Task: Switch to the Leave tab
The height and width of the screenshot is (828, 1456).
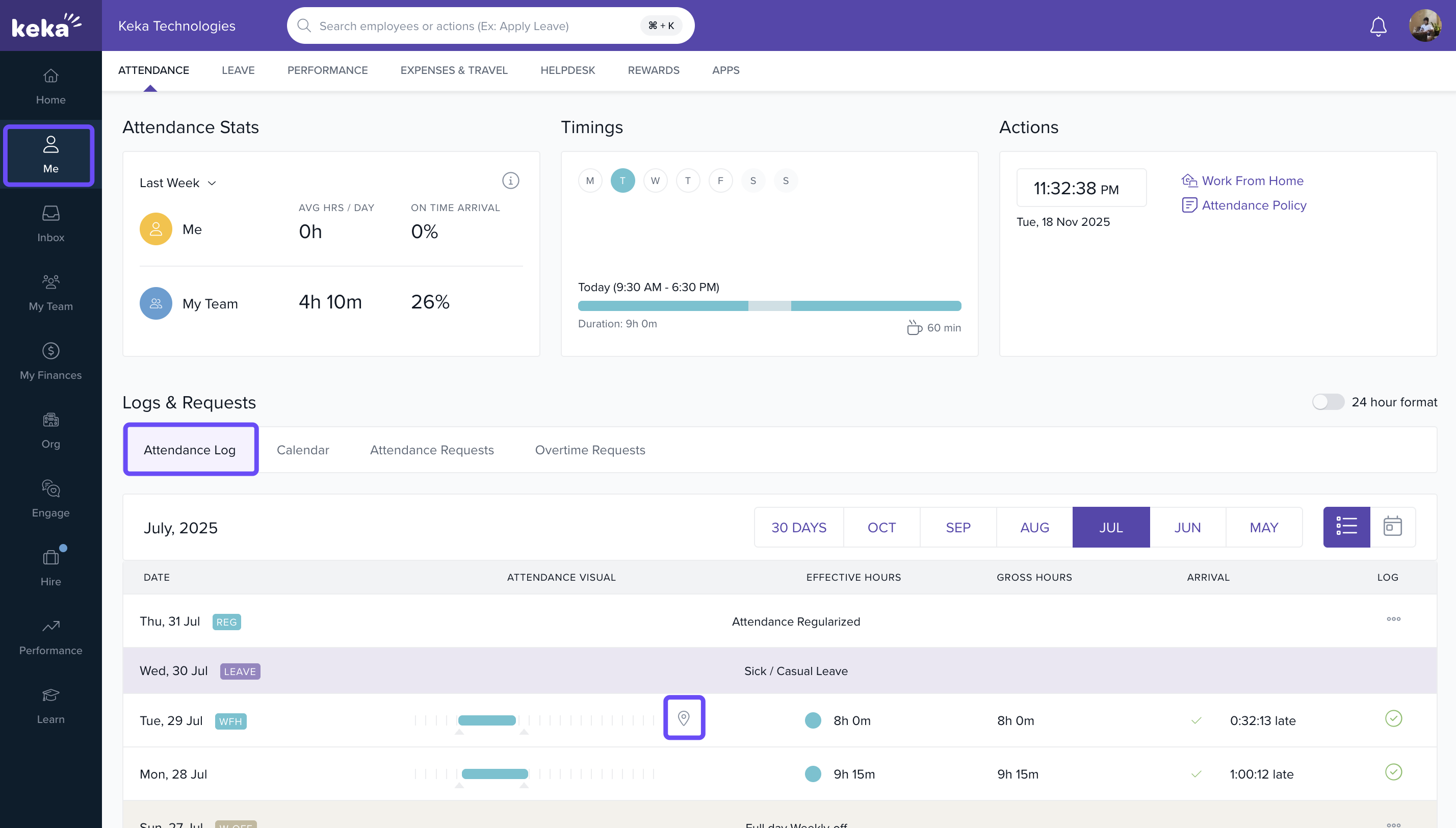Action: tap(238, 70)
